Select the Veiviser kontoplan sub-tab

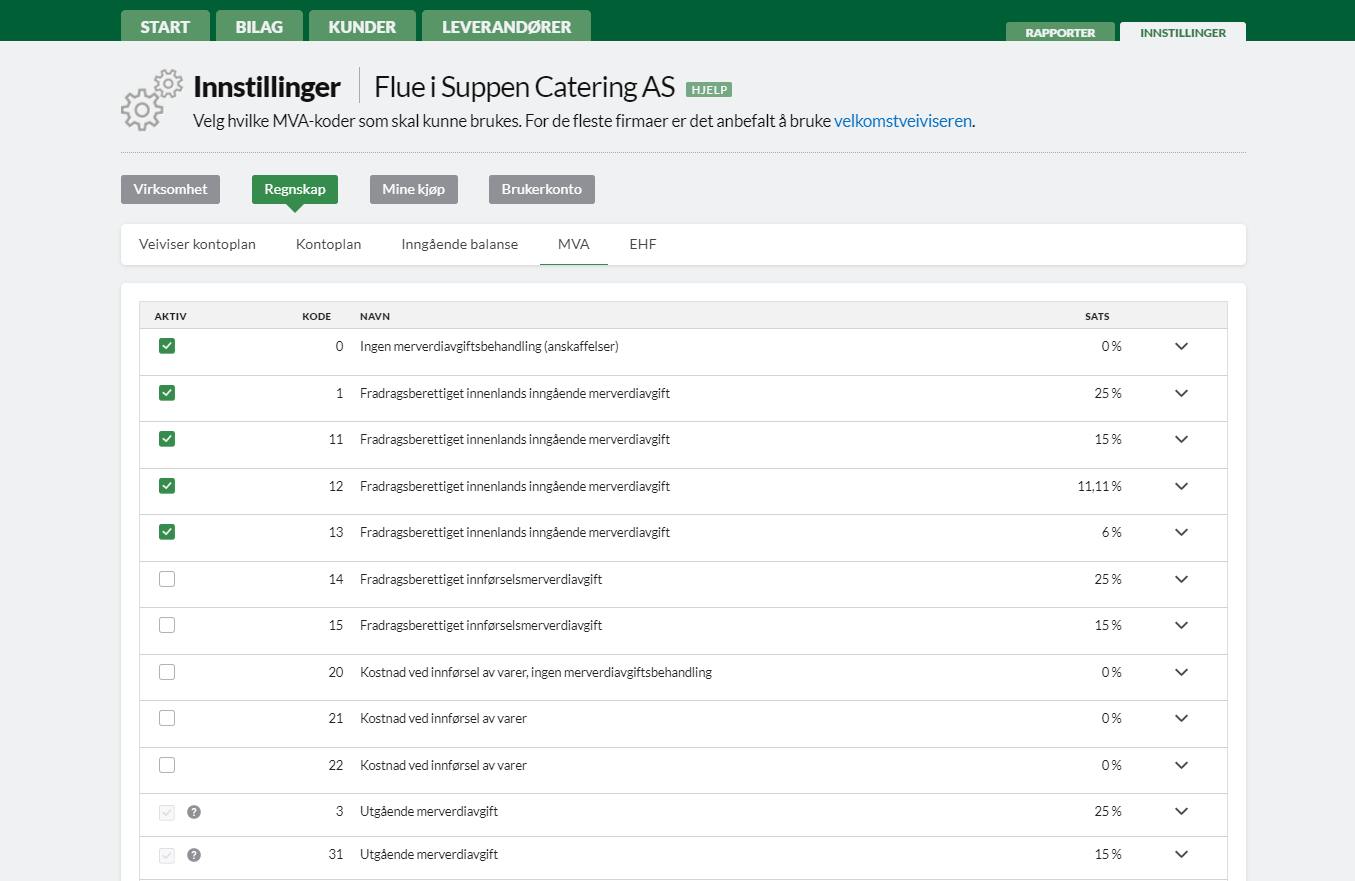(197, 244)
